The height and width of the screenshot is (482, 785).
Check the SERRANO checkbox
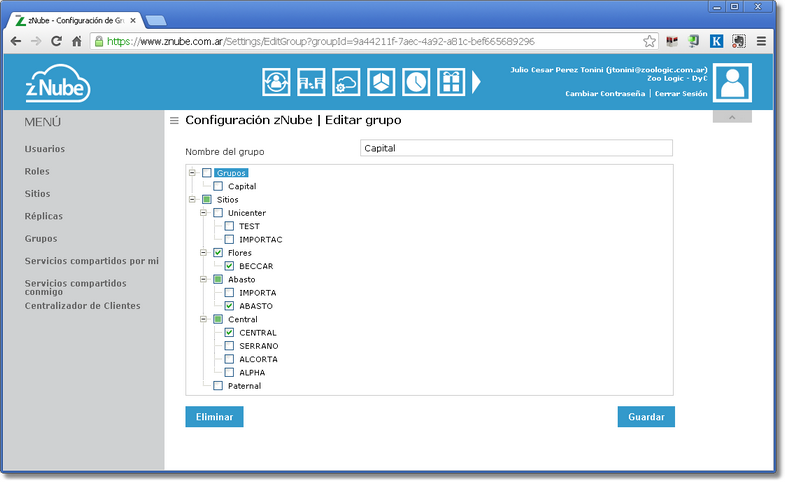230,346
